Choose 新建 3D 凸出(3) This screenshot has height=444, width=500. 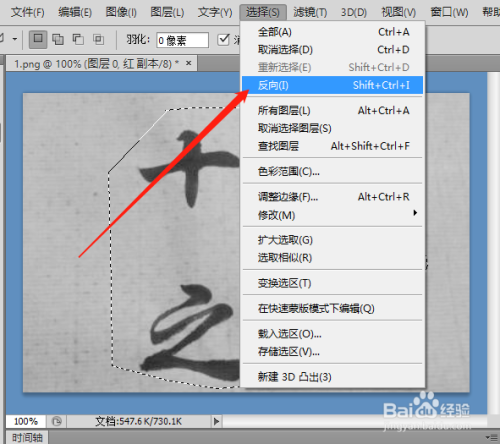[x=332, y=377]
